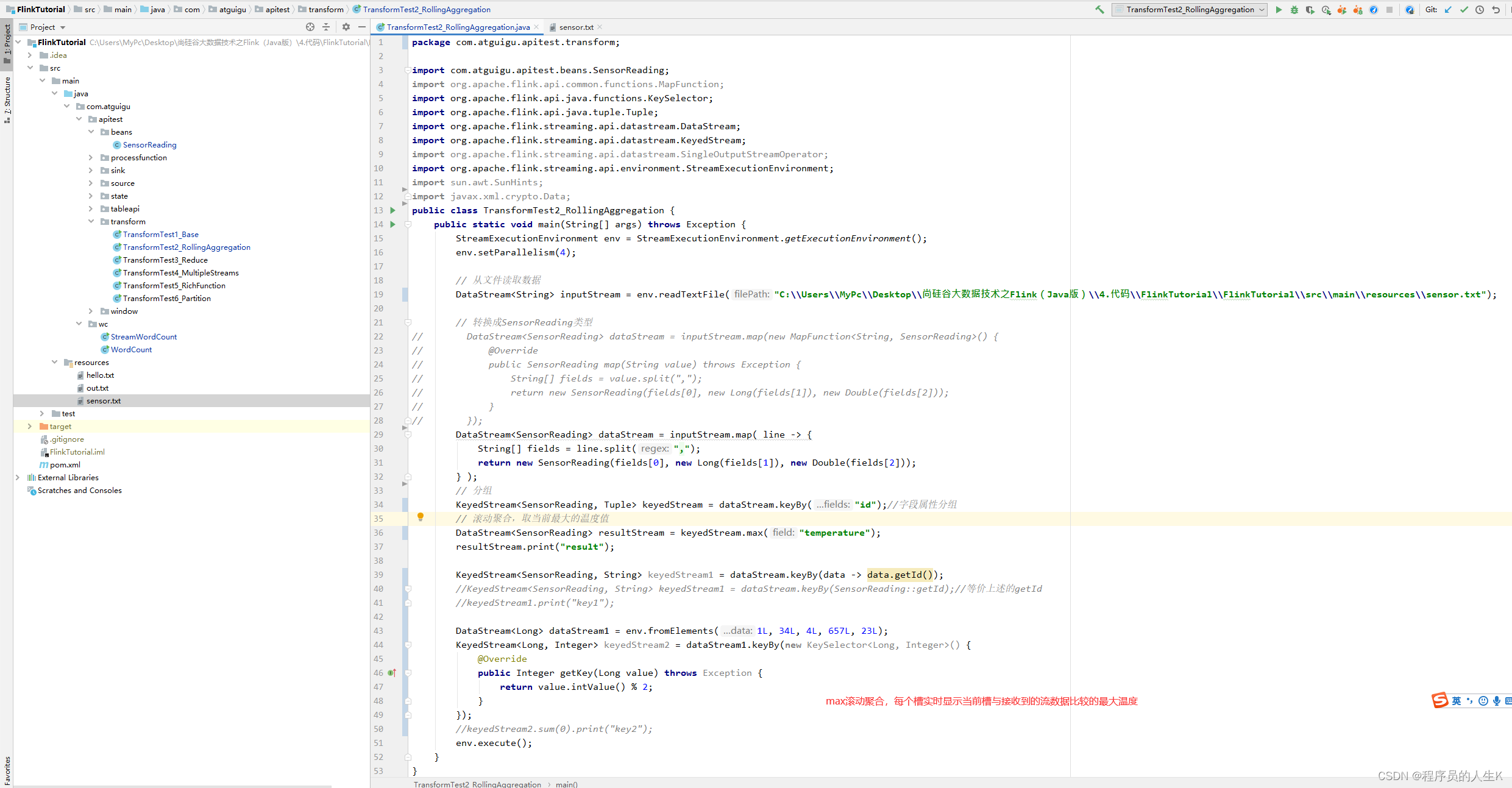
Task: Run the current configuration with green play icon
Action: pyautogui.click(x=1279, y=10)
